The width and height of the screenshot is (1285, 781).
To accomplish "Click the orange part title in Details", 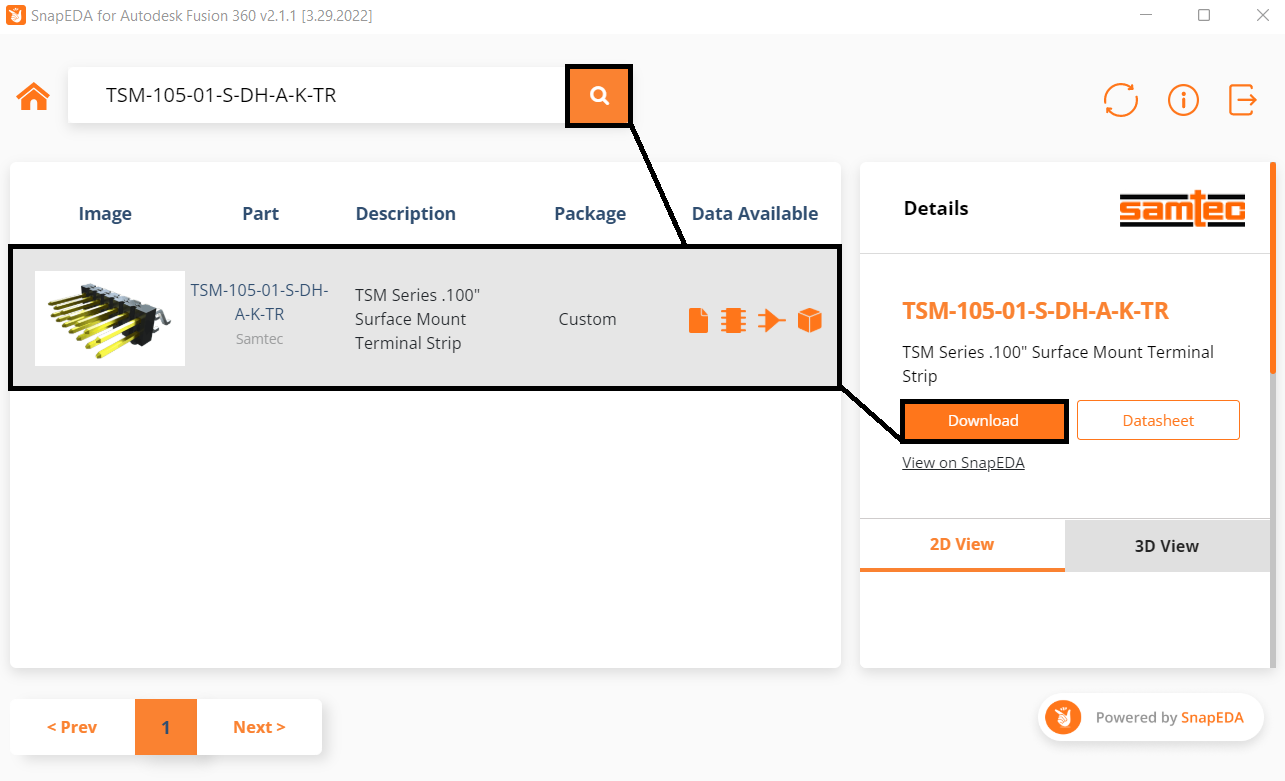I will click(1036, 311).
